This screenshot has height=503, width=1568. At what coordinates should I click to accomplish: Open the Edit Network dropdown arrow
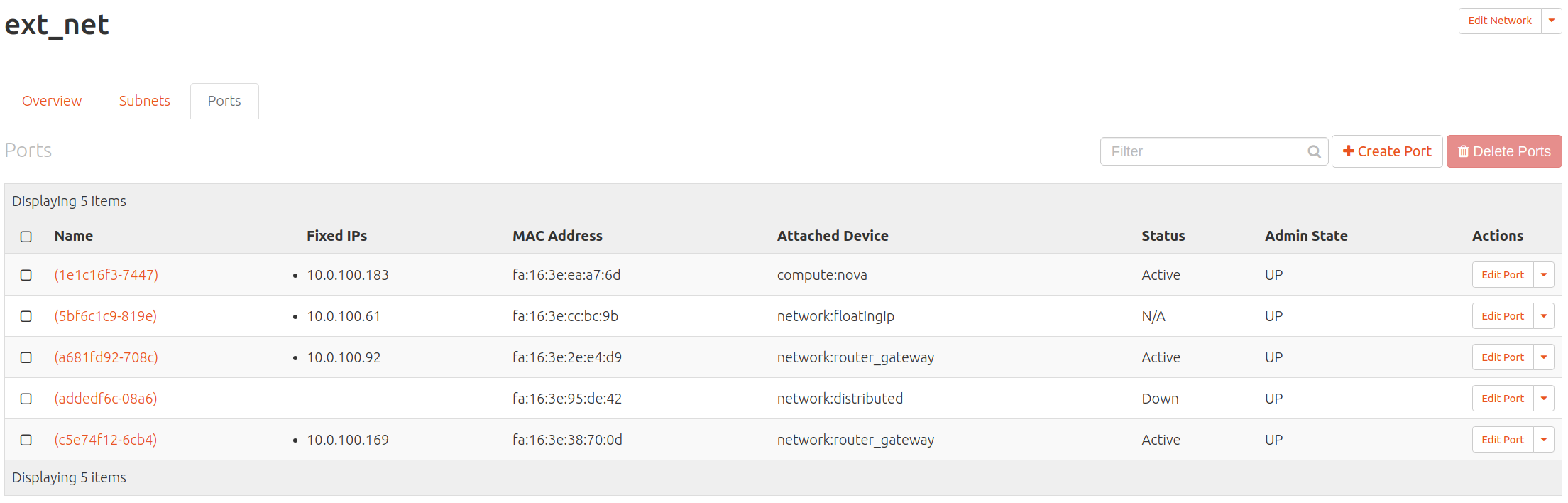[x=1552, y=21]
